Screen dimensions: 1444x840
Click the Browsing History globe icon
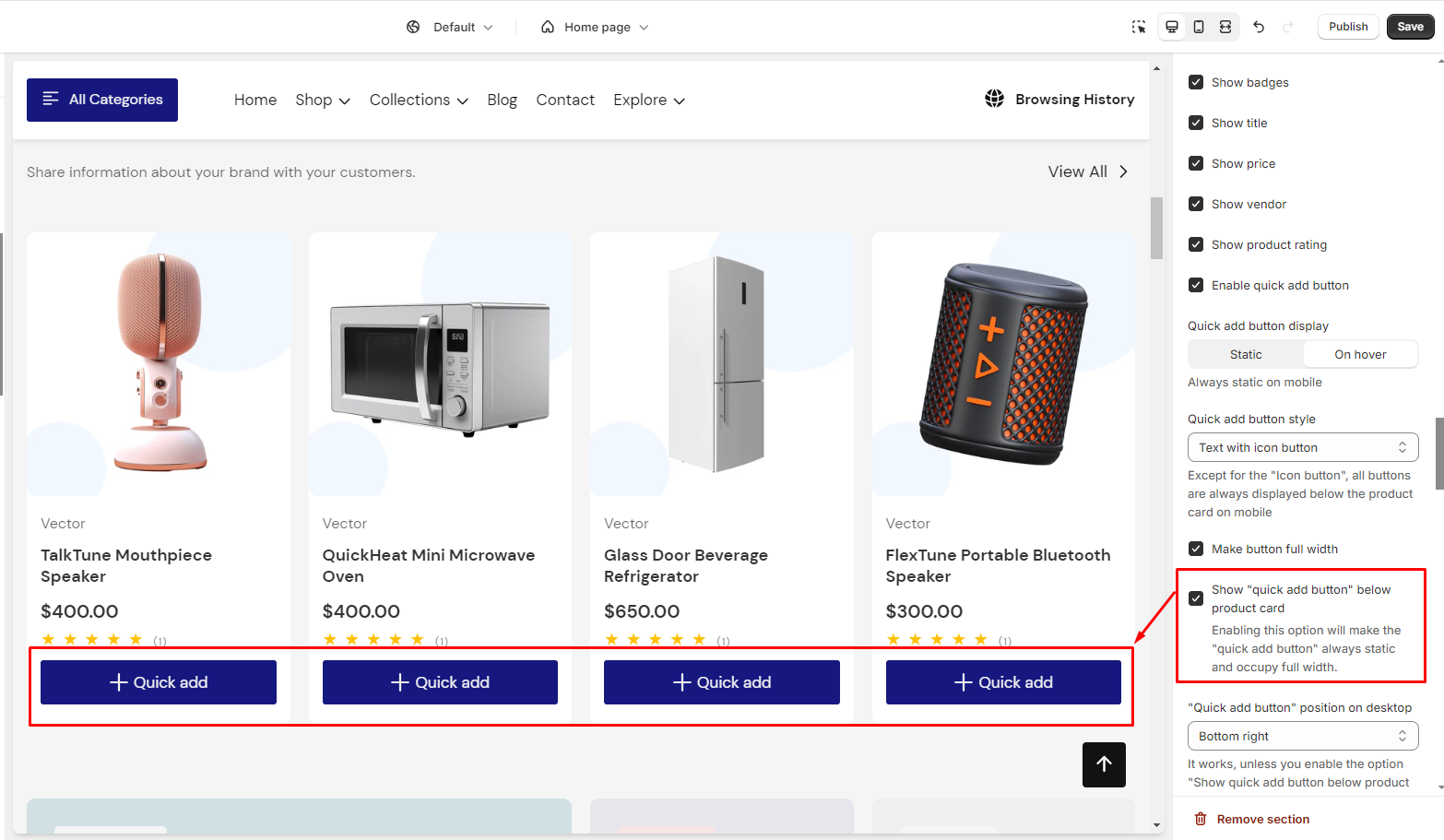[x=994, y=99]
